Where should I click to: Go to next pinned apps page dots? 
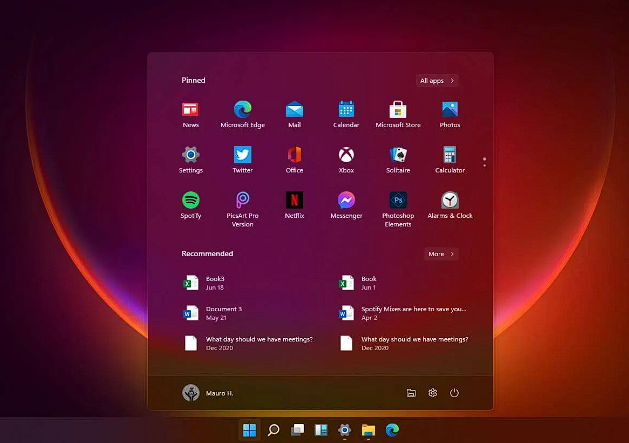pos(485,160)
